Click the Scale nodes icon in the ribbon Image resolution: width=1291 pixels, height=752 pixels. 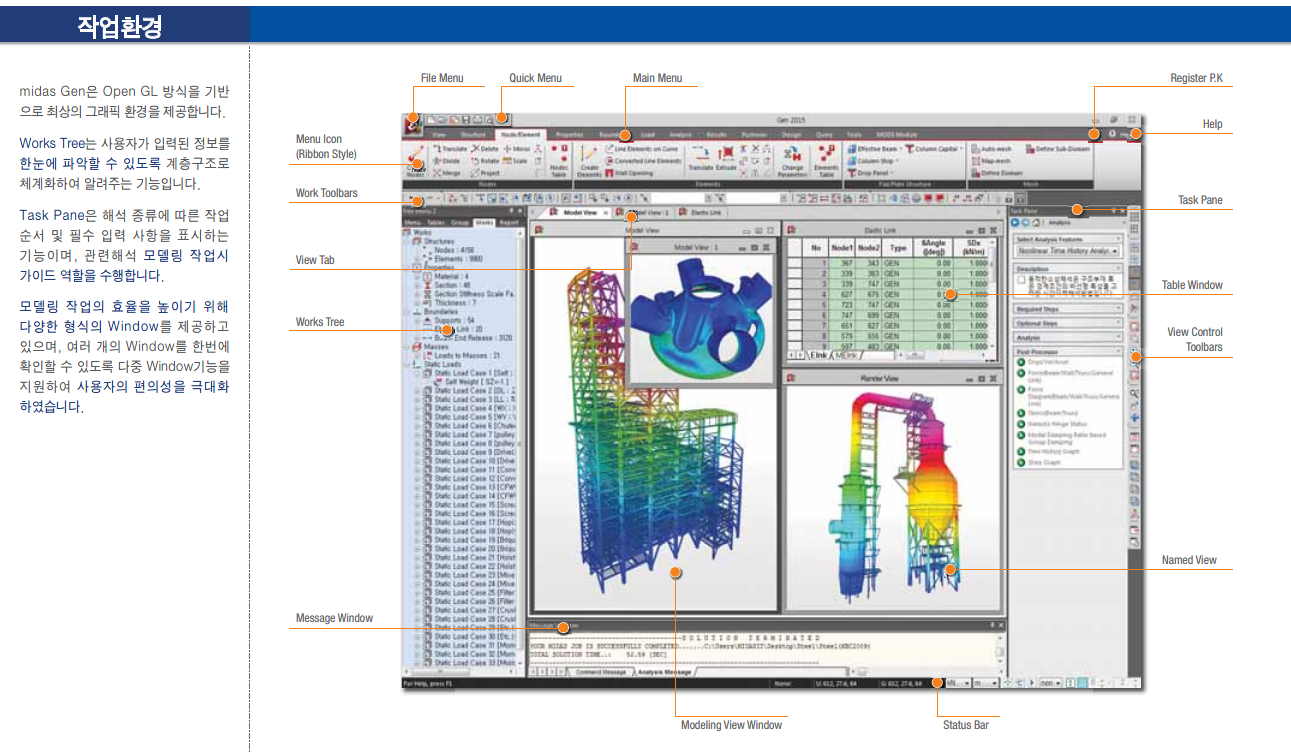coord(515,160)
